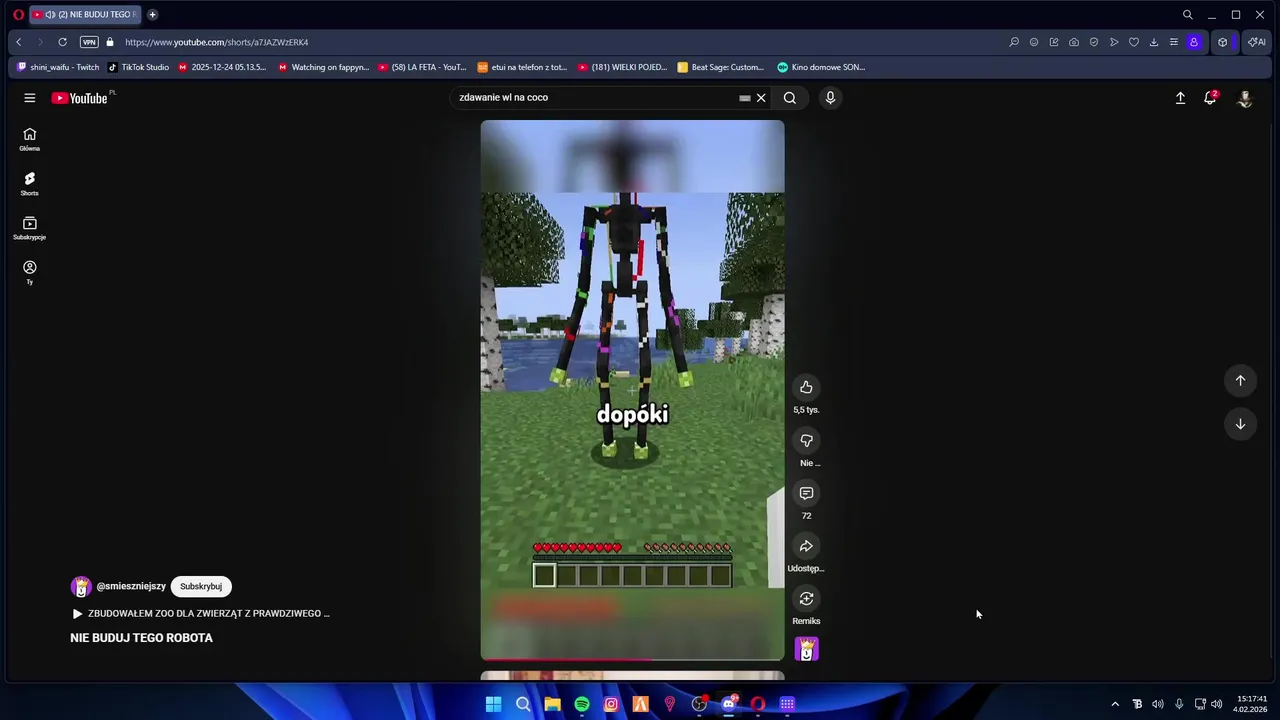The width and height of the screenshot is (1280, 720).
Task: Open Subskrypcje in the YouTube sidebar
Action: pos(30,228)
